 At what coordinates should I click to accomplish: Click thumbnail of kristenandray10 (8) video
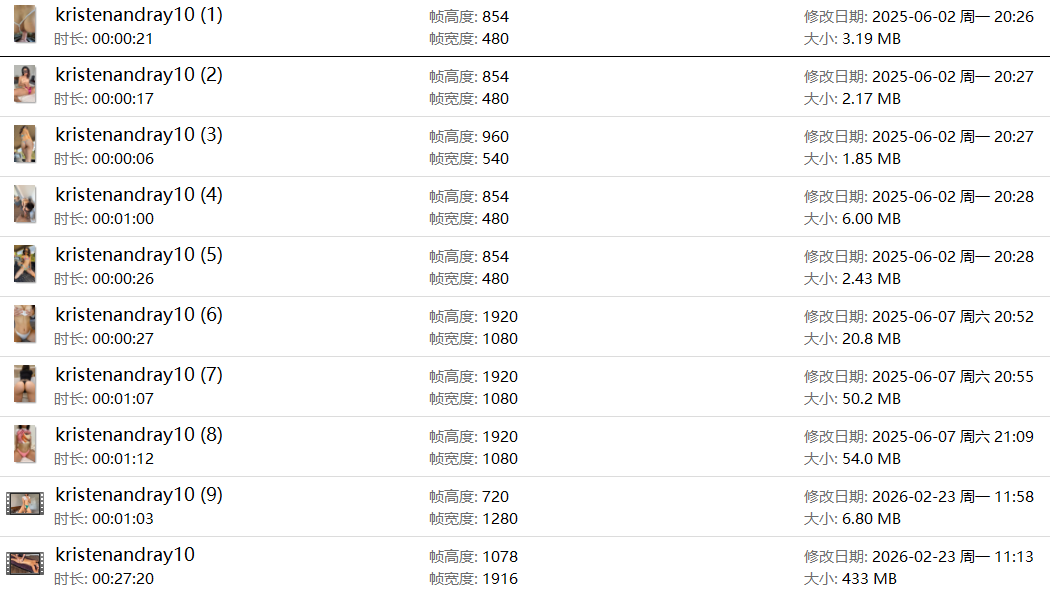25,444
